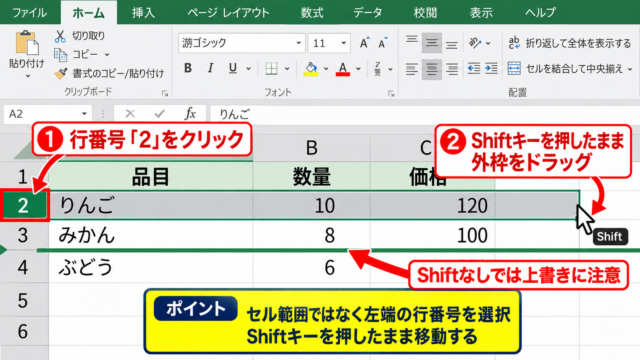Viewport: 640px width, 360px height.
Task: Click the Cut (切り取り) scissors icon
Action: coord(60,36)
